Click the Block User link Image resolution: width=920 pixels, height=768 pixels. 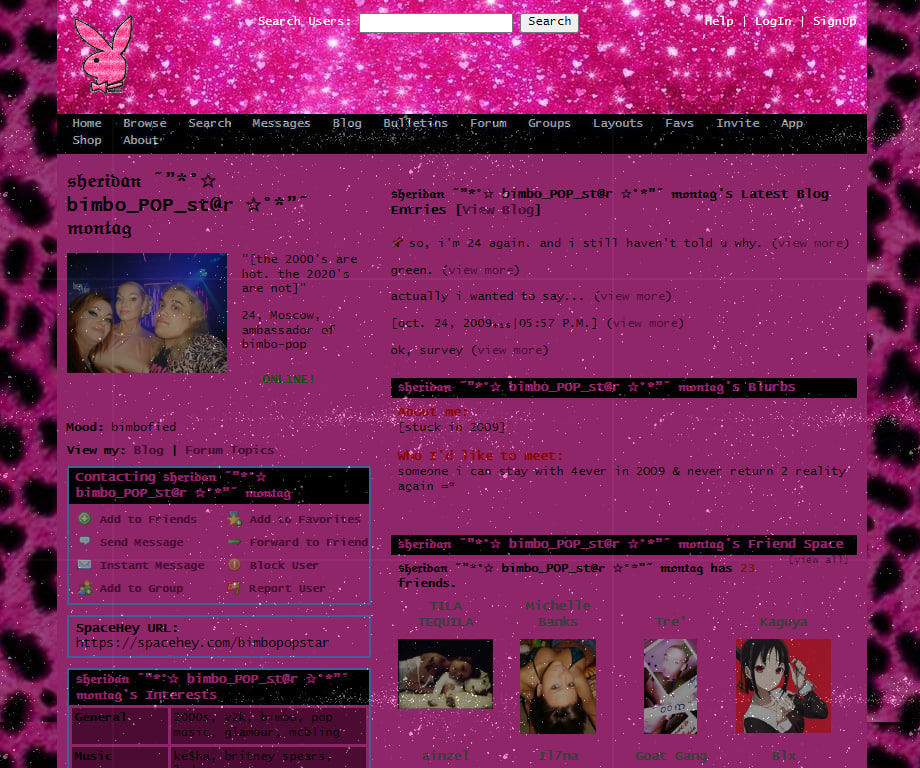[x=284, y=565]
